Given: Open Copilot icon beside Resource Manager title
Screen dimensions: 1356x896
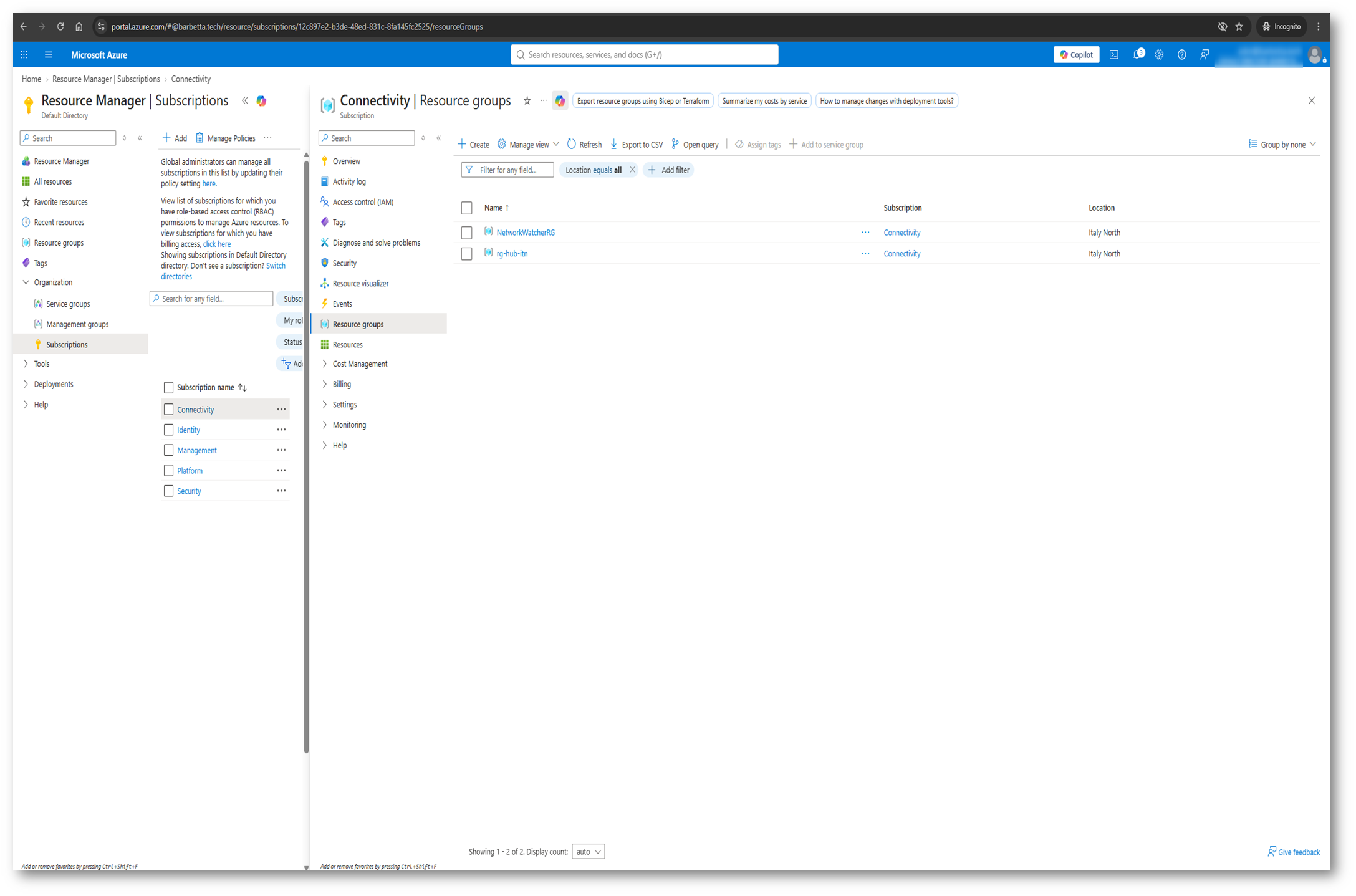Looking at the screenshot, I should [262, 101].
